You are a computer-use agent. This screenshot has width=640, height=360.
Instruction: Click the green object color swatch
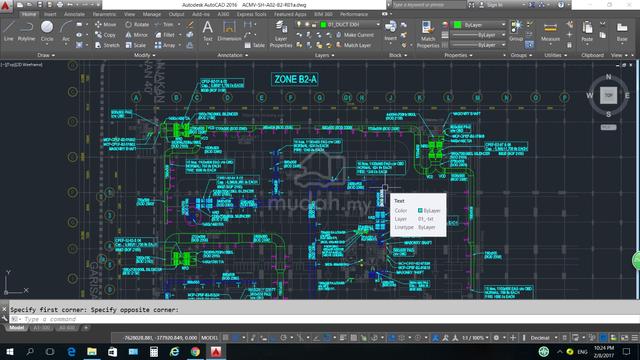tap(458, 25)
